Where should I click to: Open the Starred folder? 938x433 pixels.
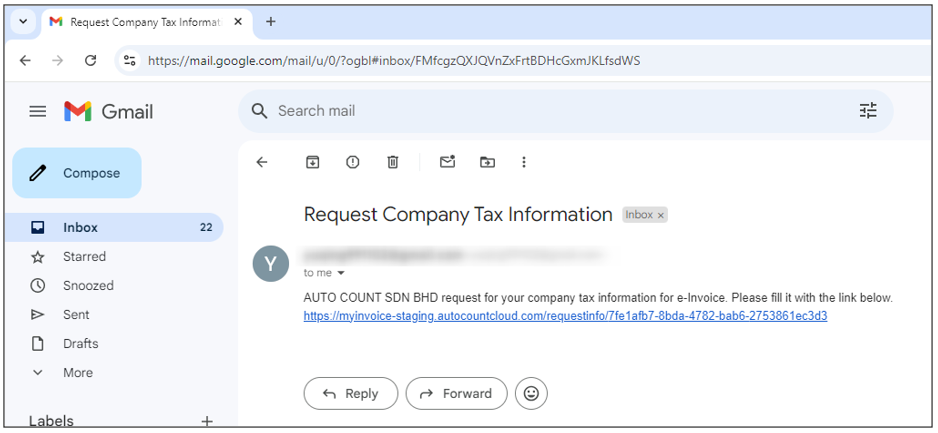[x=84, y=257]
